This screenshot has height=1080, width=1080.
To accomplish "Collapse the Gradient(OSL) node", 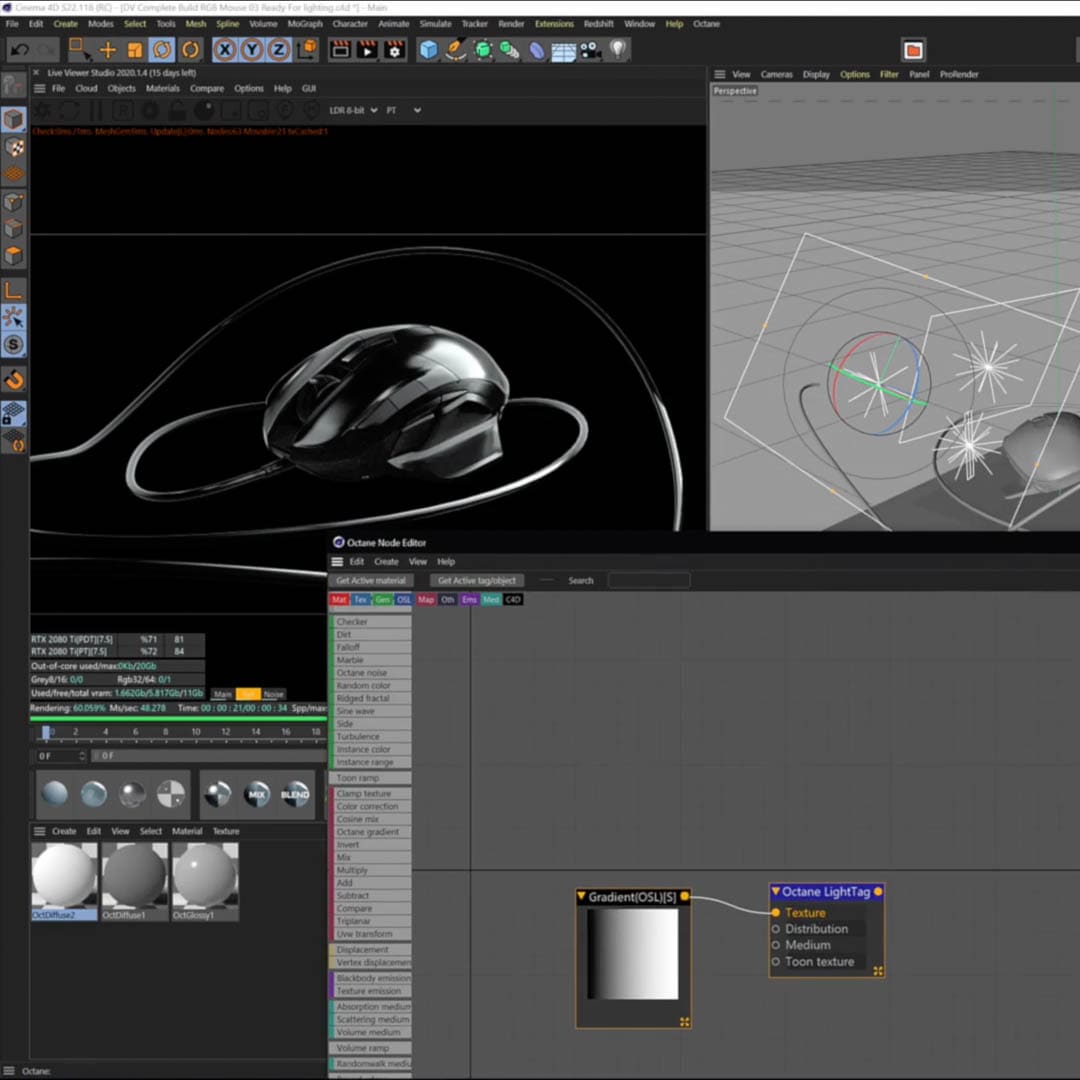I will 582,897.
